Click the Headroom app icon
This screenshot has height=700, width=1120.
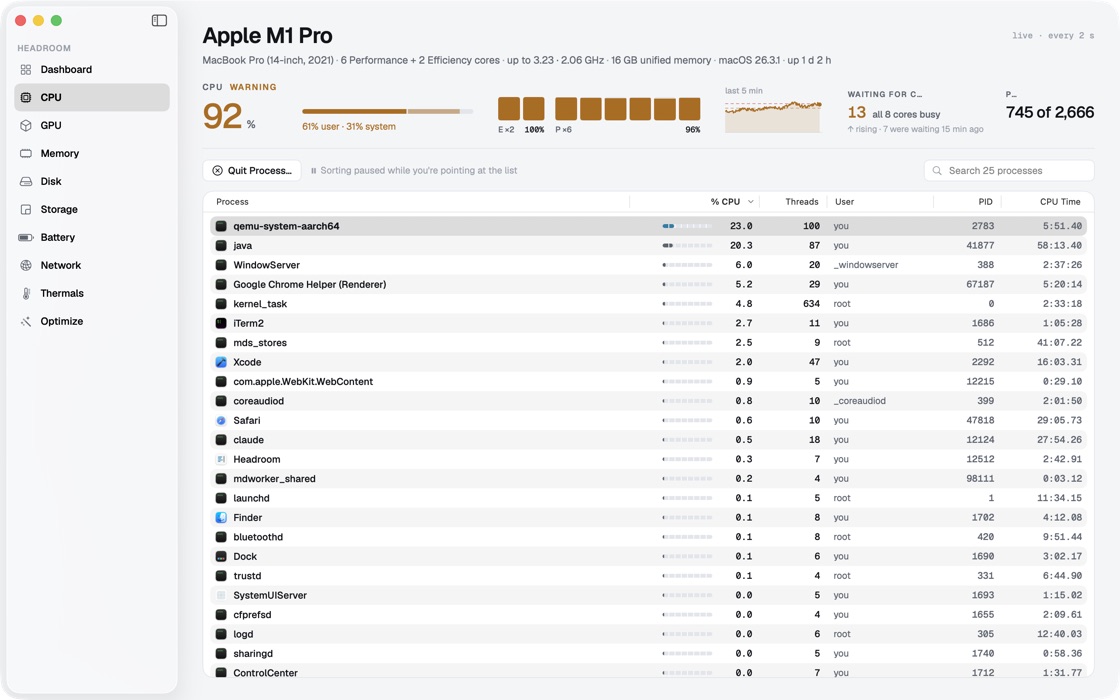point(221,459)
